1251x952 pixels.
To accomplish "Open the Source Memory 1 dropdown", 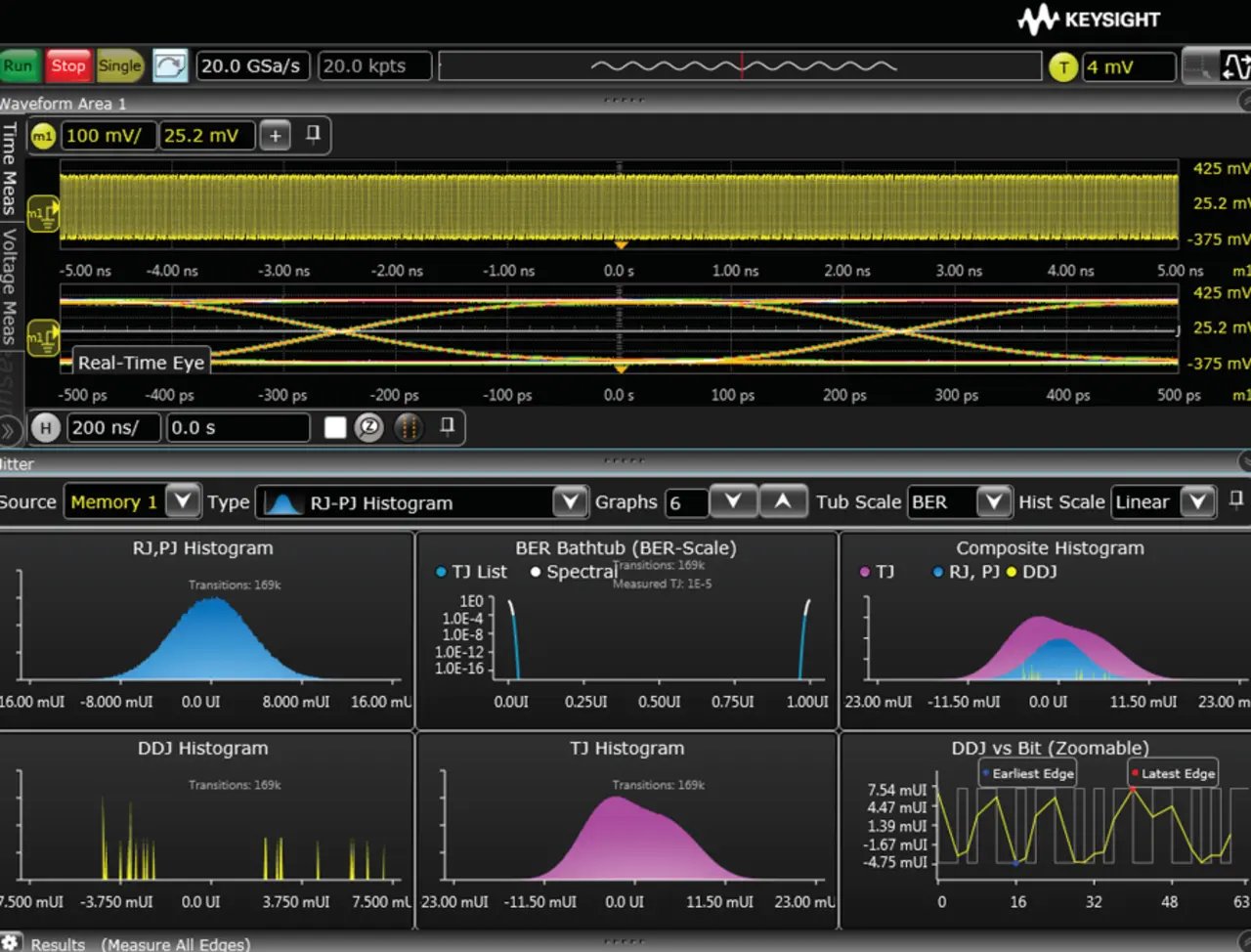I will coord(182,502).
